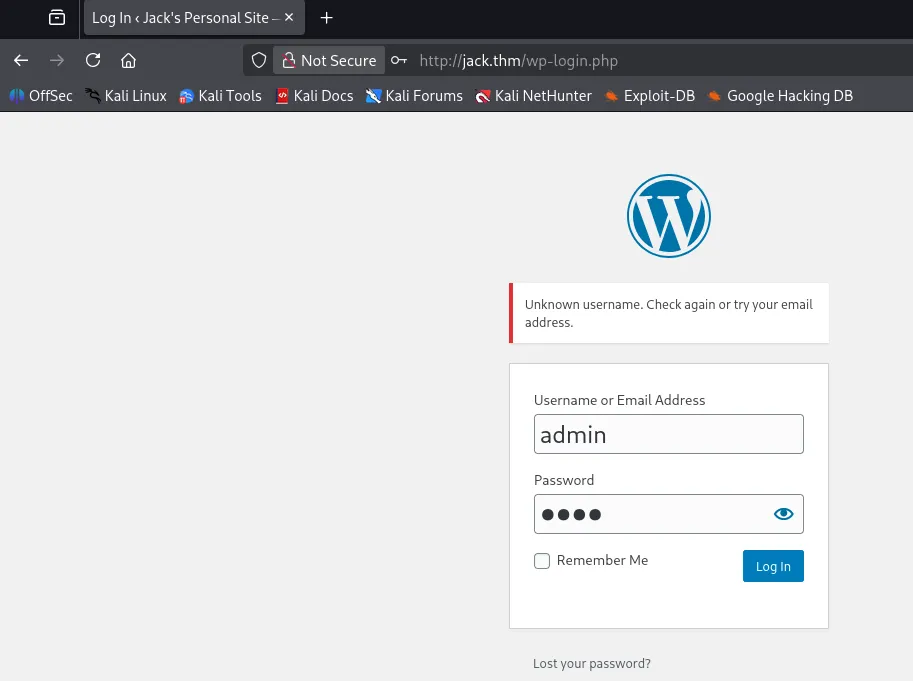Open new tab with the plus icon
The image size is (913, 681).
pos(326,18)
